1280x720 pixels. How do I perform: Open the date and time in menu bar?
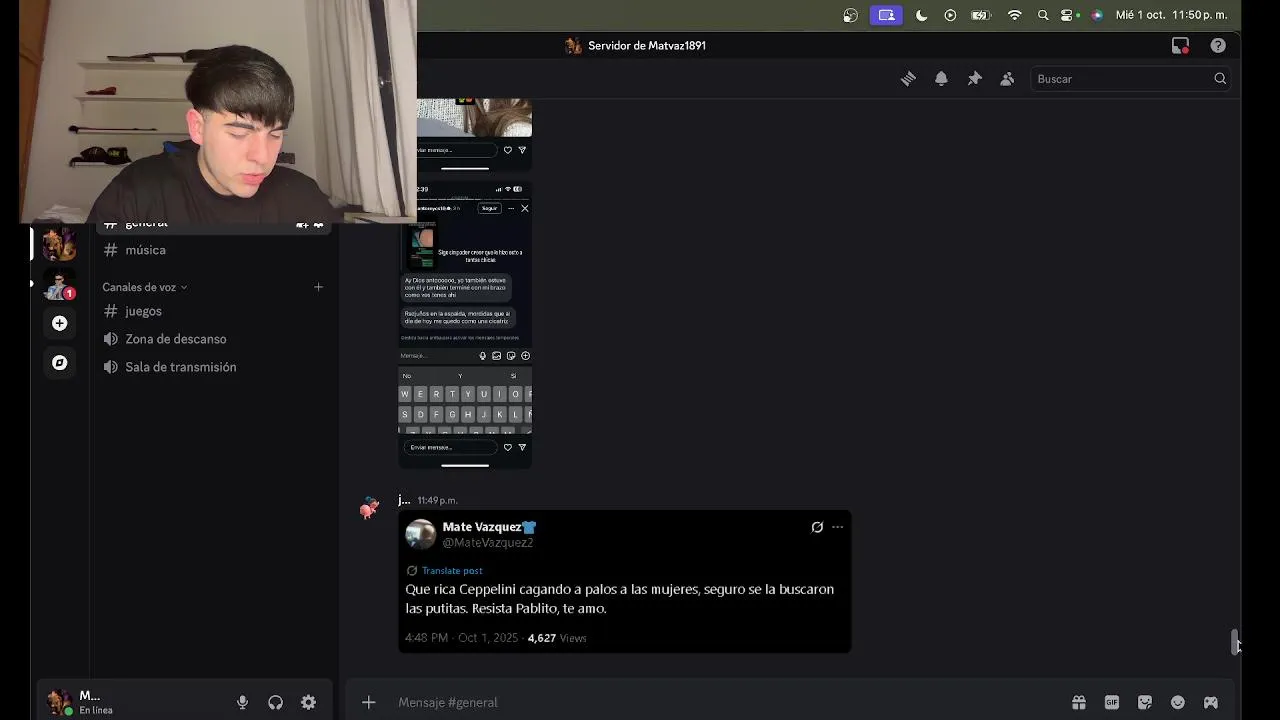[x=1172, y=15]
